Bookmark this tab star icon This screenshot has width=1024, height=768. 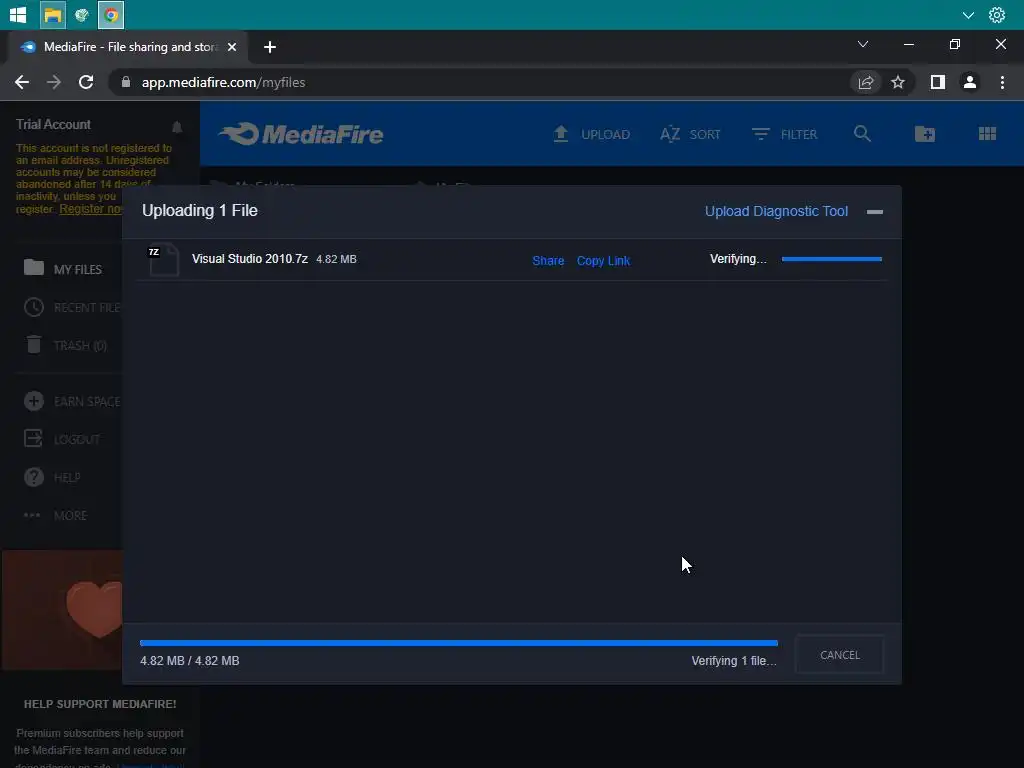pos(898,82)
